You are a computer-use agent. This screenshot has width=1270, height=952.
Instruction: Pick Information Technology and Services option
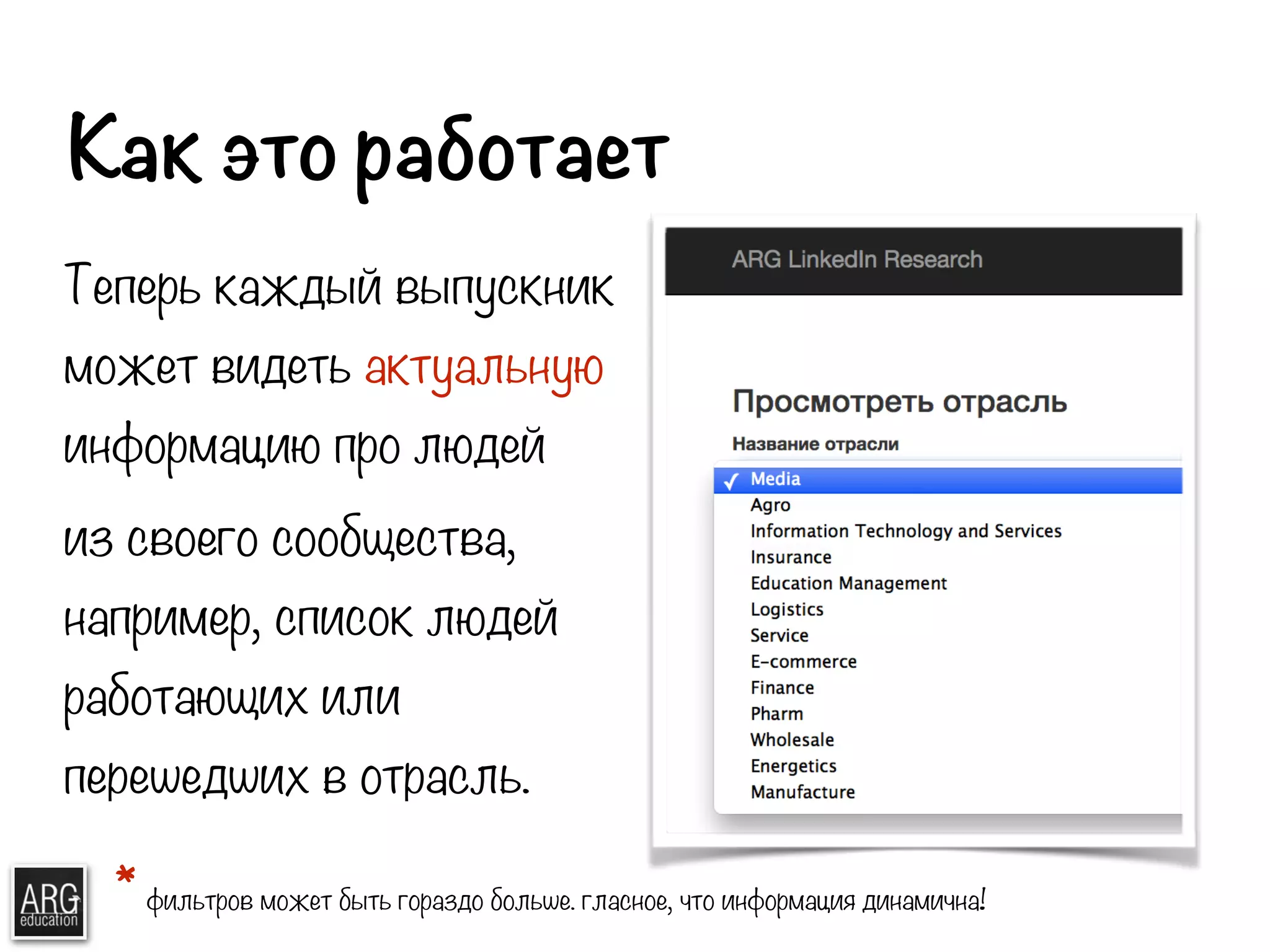click(948, 532)
